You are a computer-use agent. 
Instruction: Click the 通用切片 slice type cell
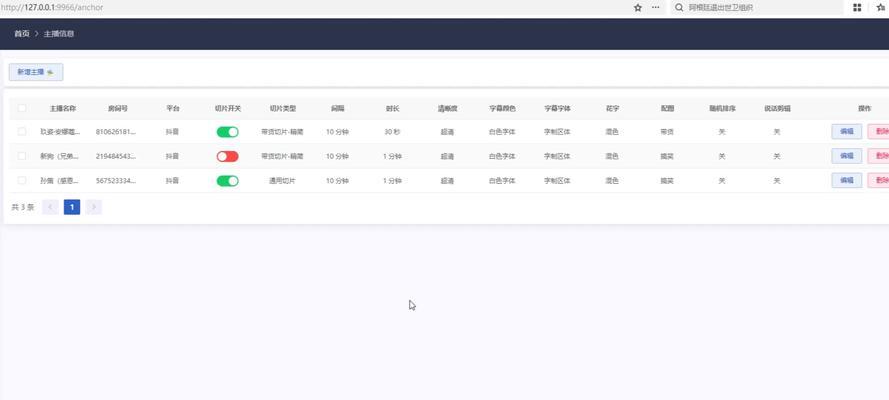[x=282, y=181]
